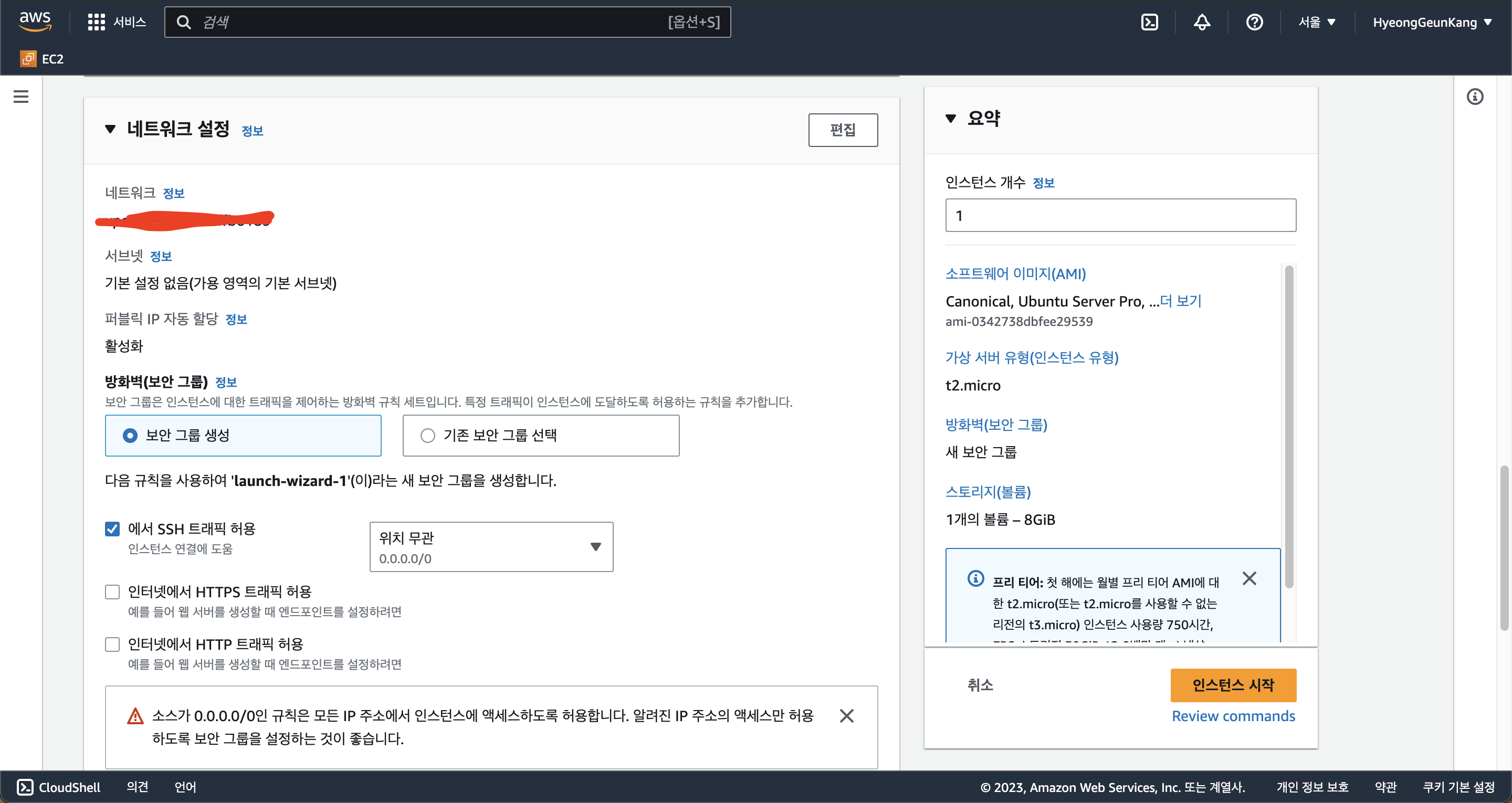This screenshot has width=1512, height=803.
Task: Click the 인스턴스 개수 input field
Action: (1120, 215)
